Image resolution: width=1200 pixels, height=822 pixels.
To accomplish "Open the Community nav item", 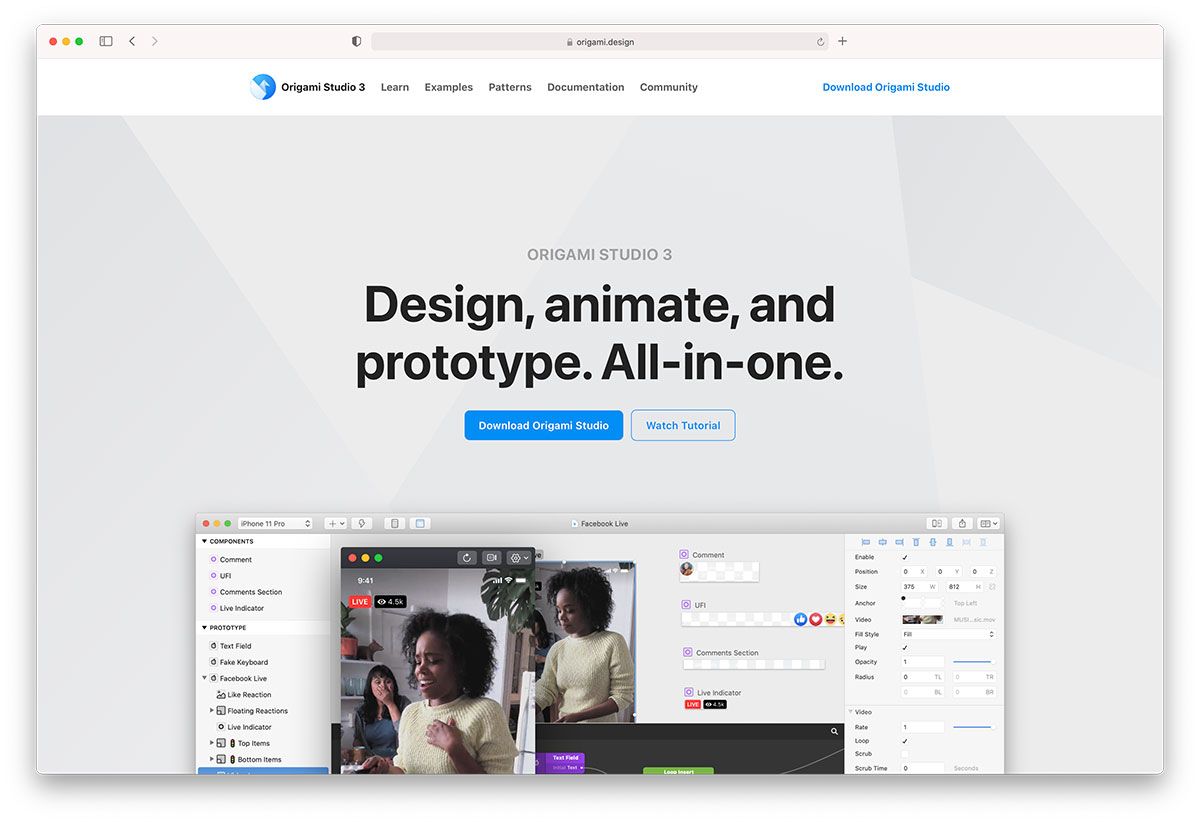I will tap(669, 87).
